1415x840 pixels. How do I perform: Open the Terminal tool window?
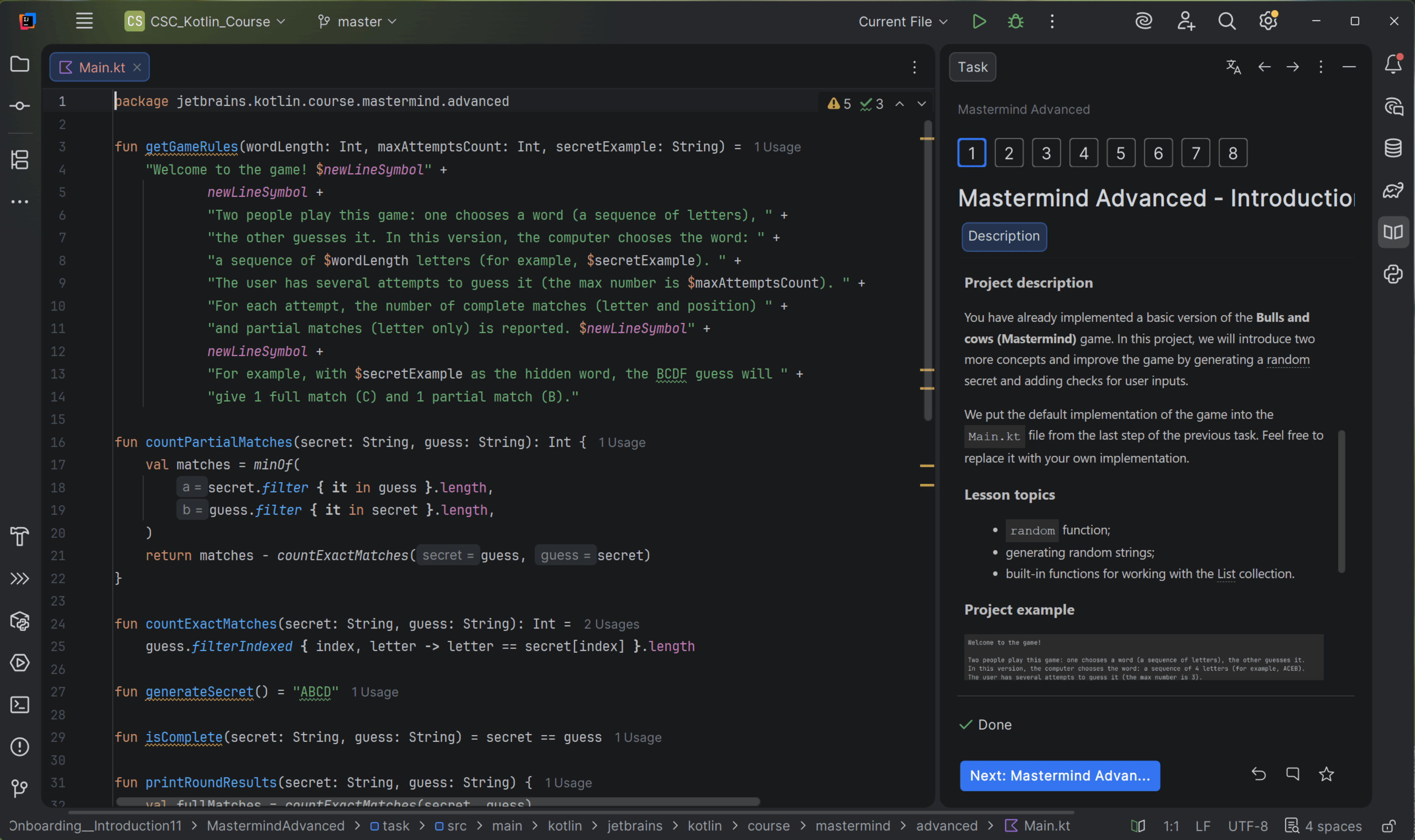point(20,705)
